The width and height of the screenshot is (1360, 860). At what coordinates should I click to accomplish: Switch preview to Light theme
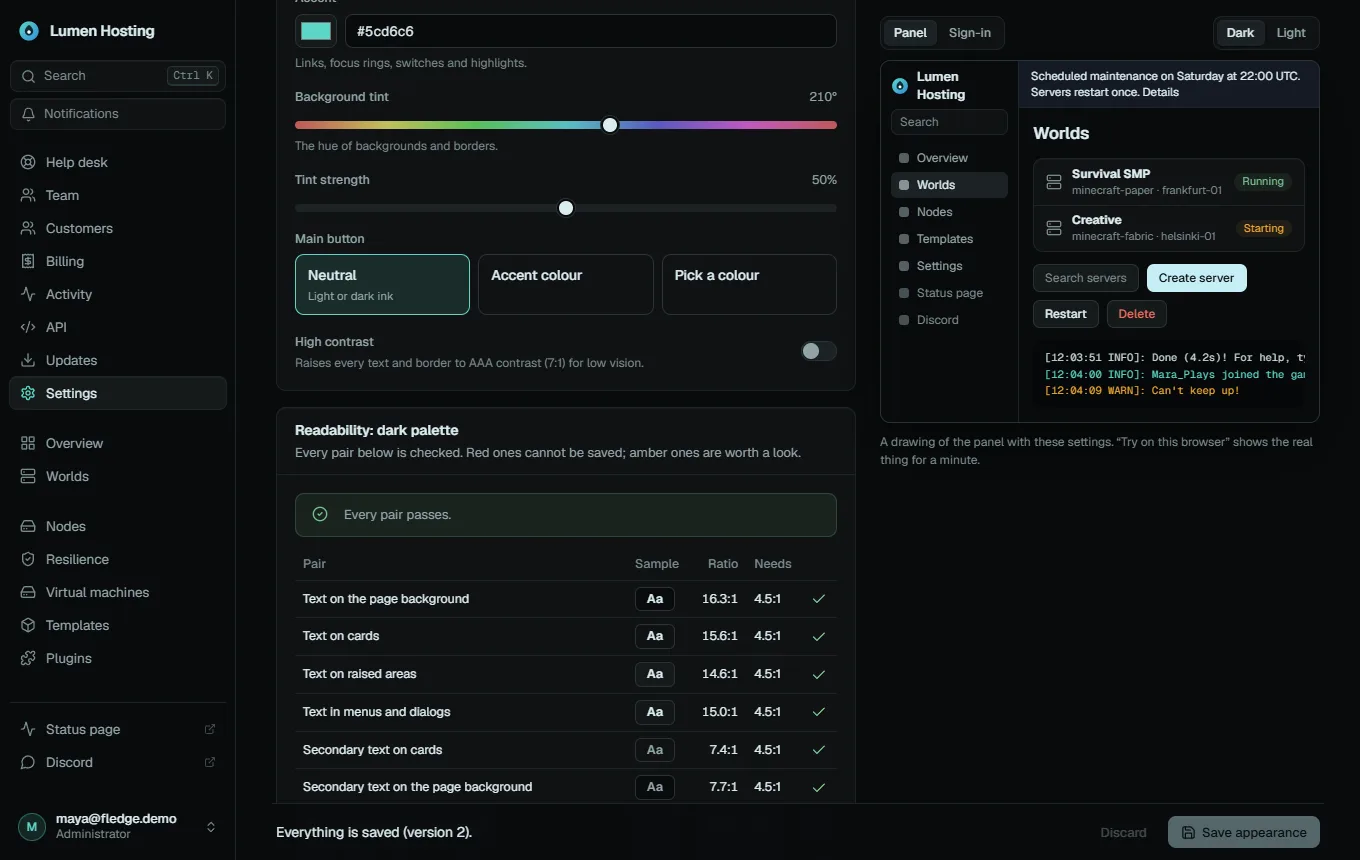point(1291,33)
